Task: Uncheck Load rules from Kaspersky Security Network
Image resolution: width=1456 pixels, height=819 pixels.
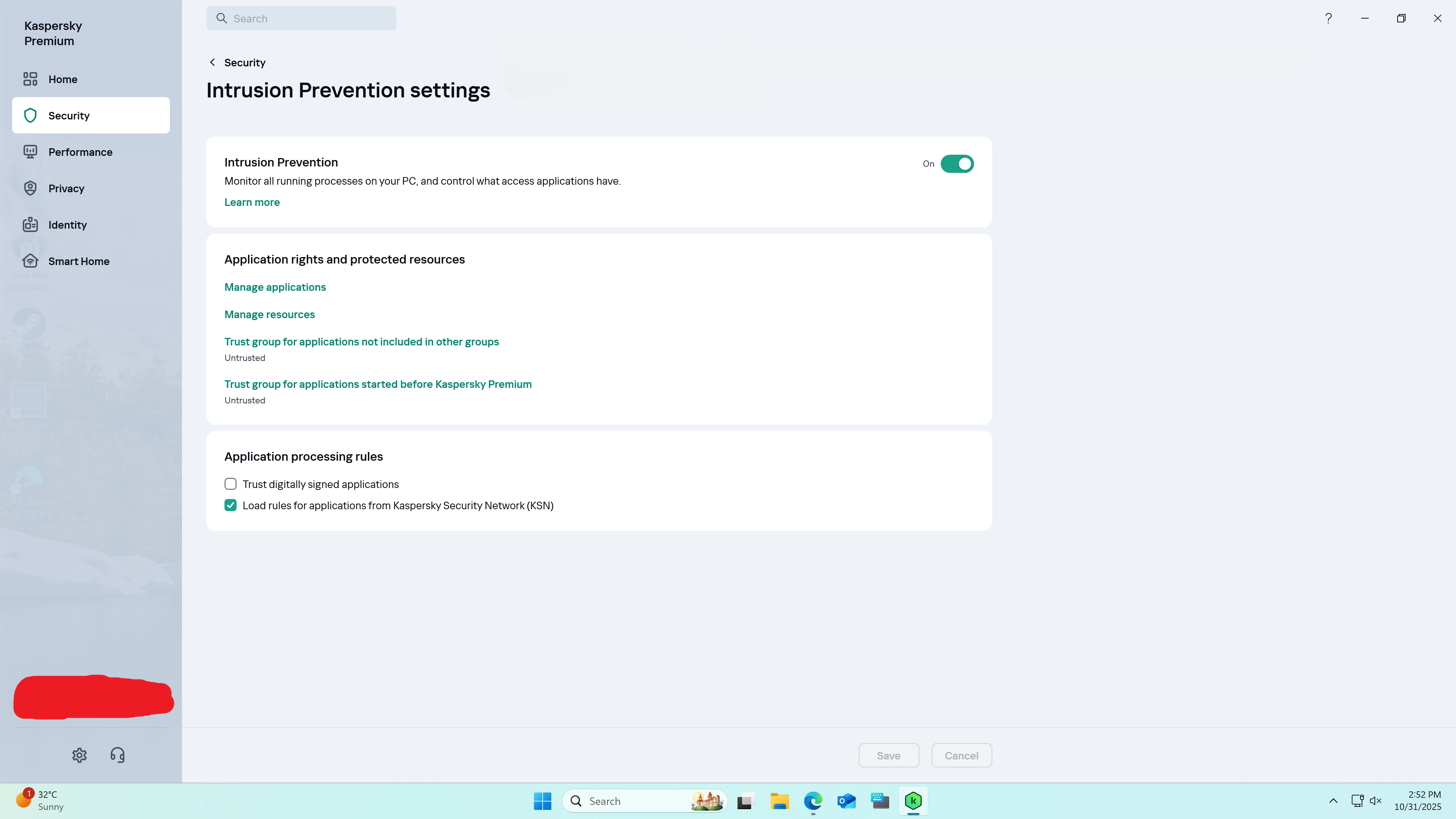Action: 231,505
